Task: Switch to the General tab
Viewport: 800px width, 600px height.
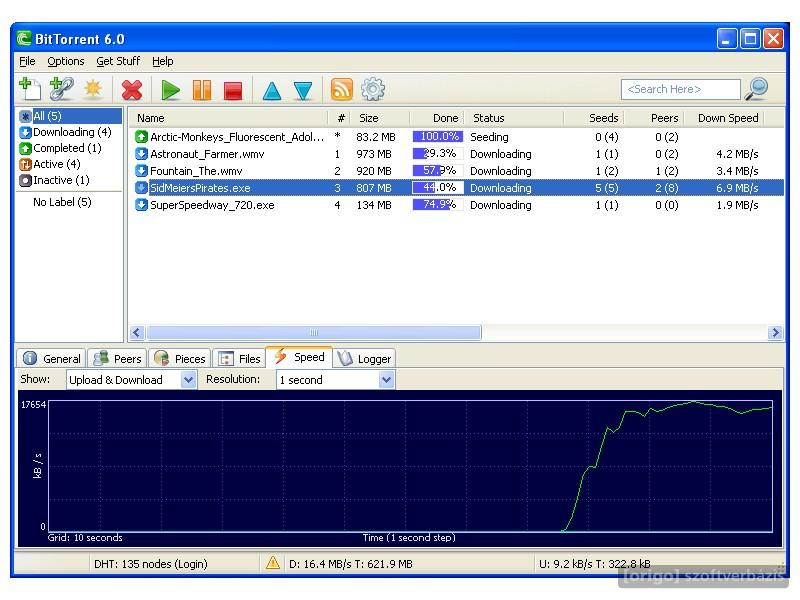Action: (x=52, y=359)
